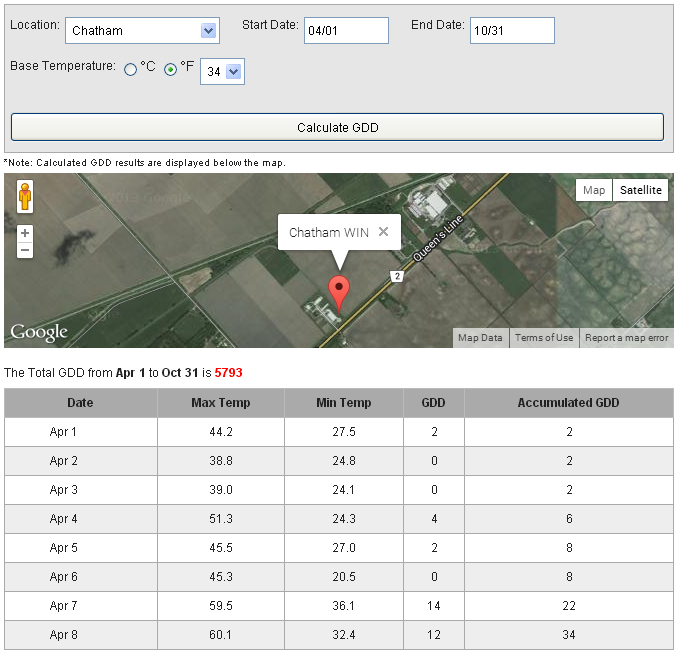
Task: Click the GDD column header
Action: (434, 403)
